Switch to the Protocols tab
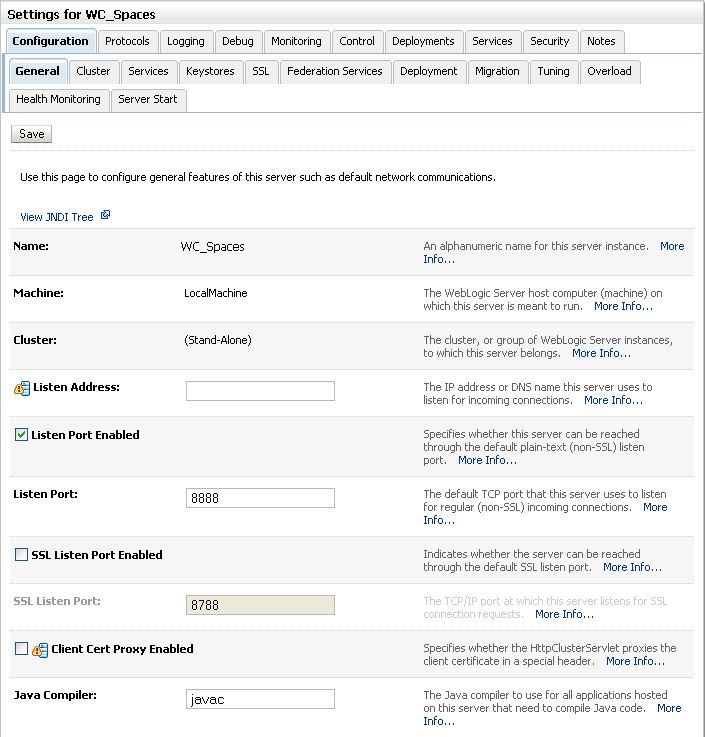The height and width of the screenshot is (737, 705). coord(127,41)
